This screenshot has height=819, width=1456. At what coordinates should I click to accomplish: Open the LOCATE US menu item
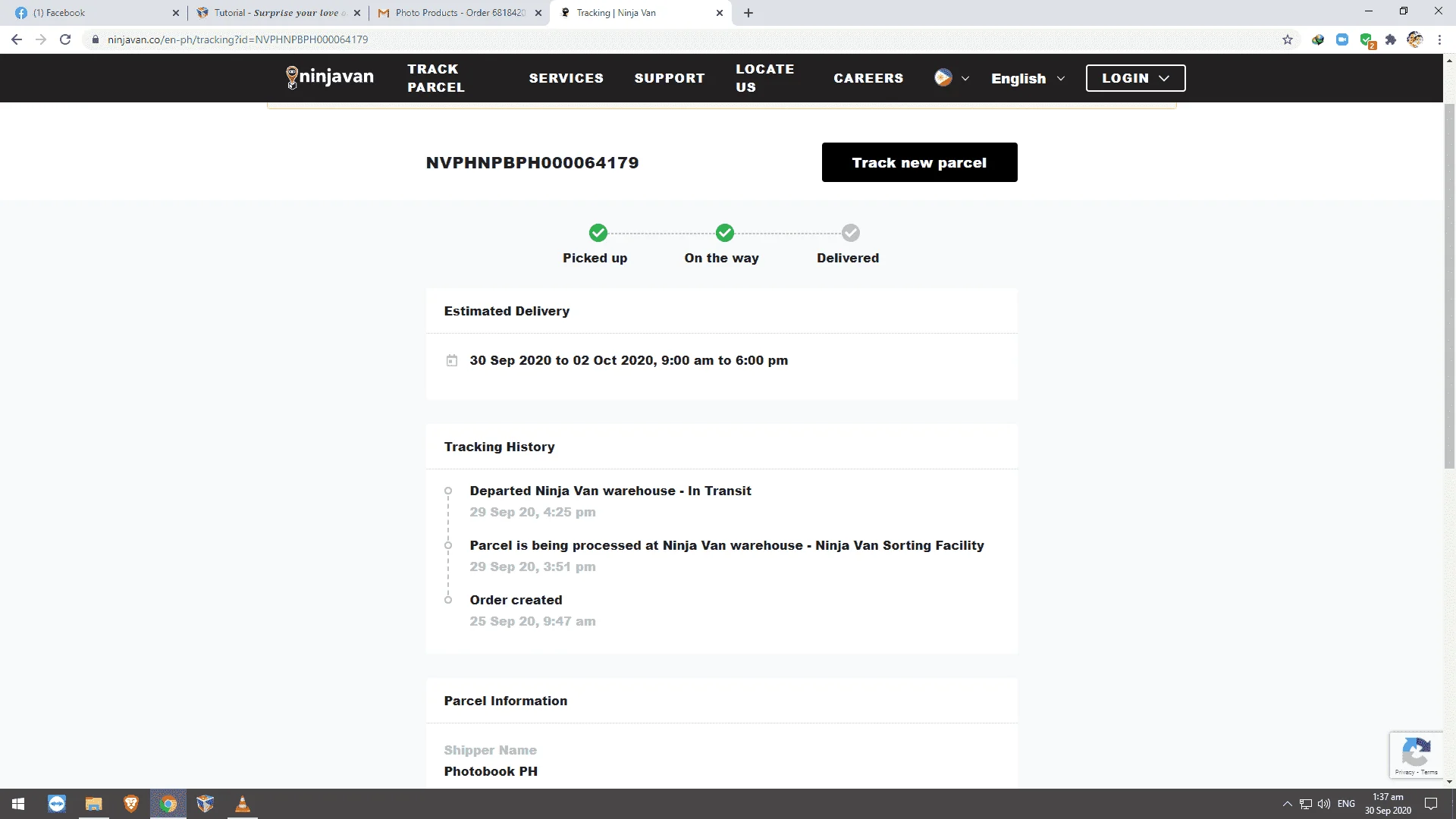[765, 78]
